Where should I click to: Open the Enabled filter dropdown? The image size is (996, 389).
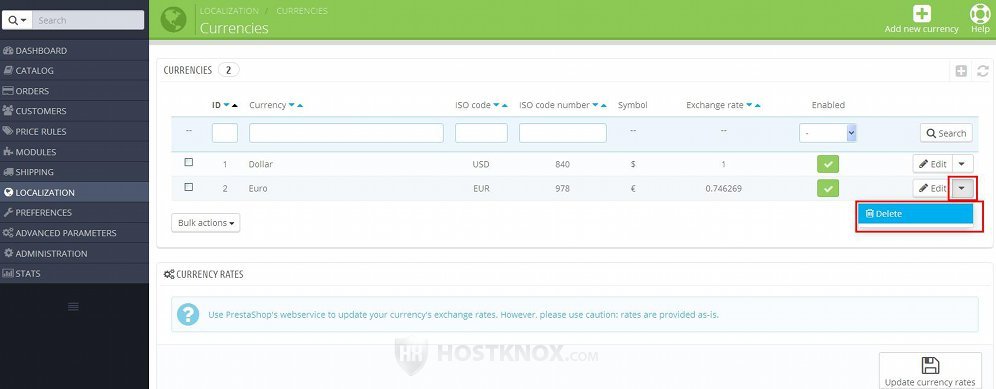point(828,133)
